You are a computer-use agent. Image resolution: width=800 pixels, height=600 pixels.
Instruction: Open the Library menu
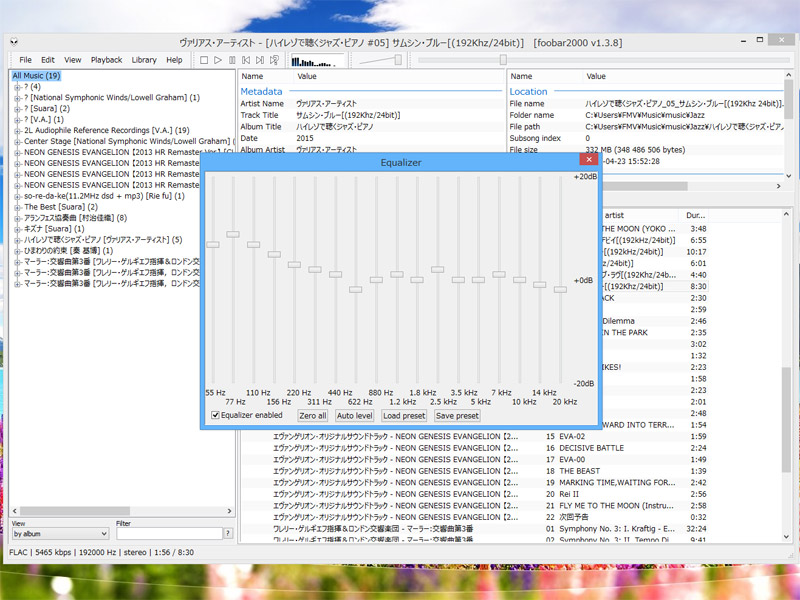(144, 60)
